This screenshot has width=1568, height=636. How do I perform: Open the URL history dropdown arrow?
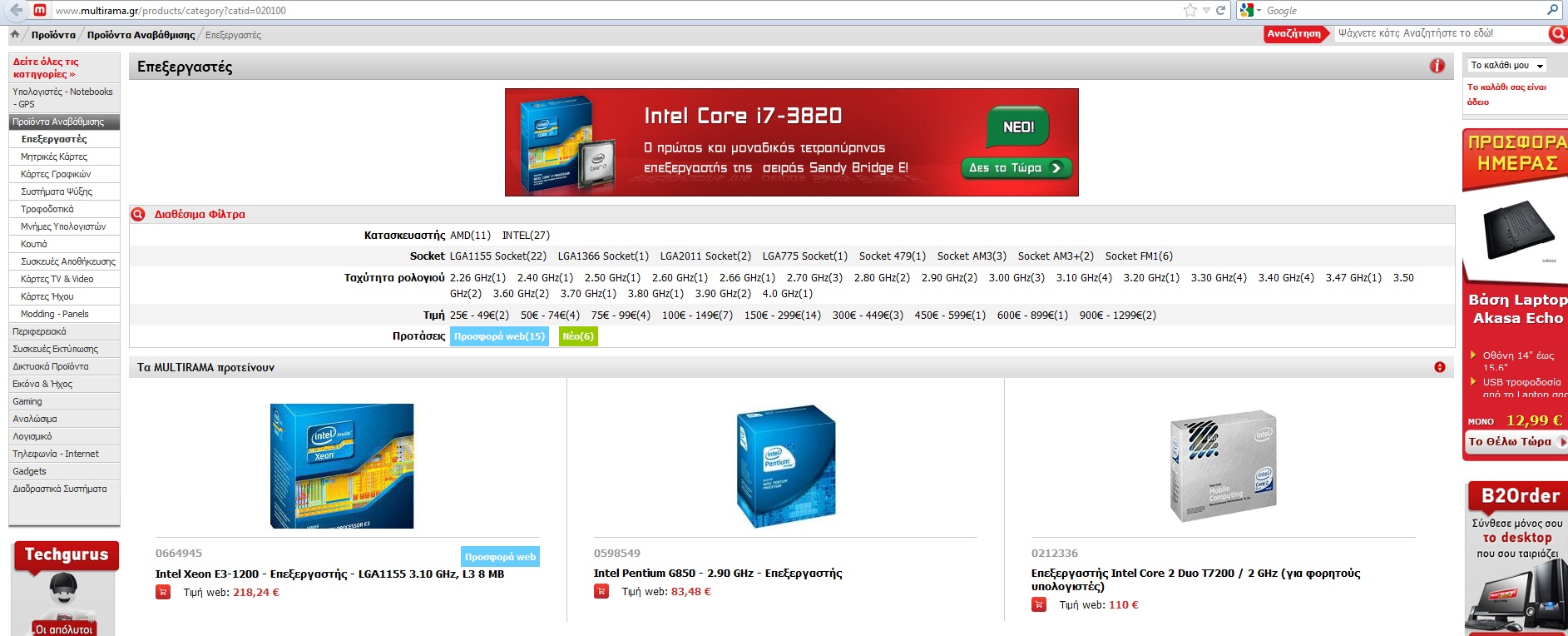[1206, 11]
